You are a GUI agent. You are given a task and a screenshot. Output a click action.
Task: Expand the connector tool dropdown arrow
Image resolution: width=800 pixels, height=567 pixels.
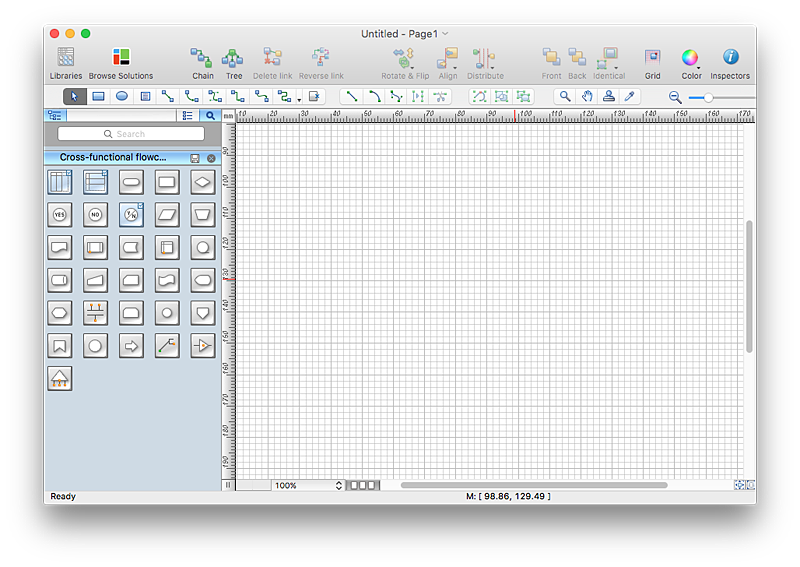pyautogui.click(x=299, y=99)
